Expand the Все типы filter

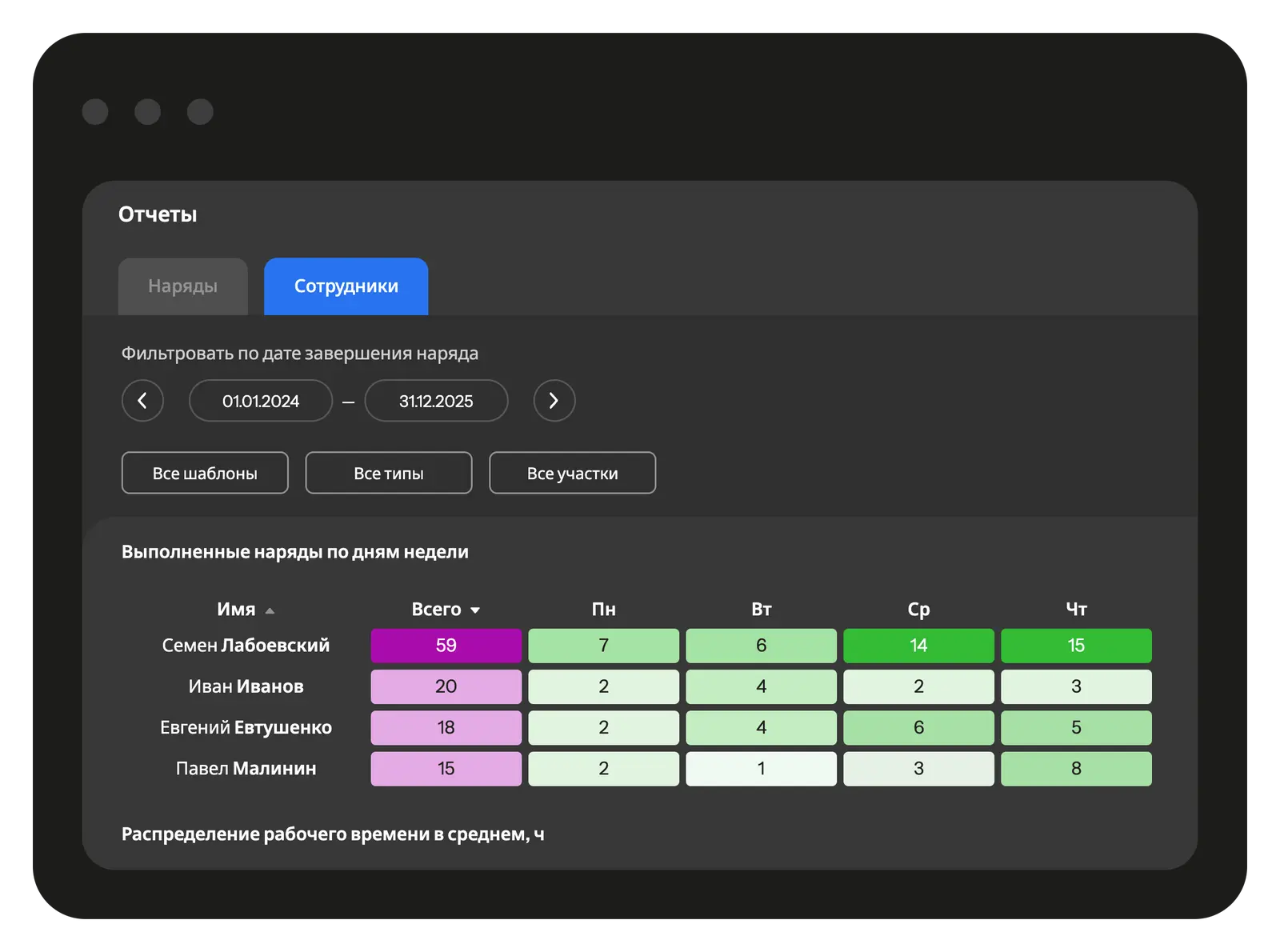388,474
